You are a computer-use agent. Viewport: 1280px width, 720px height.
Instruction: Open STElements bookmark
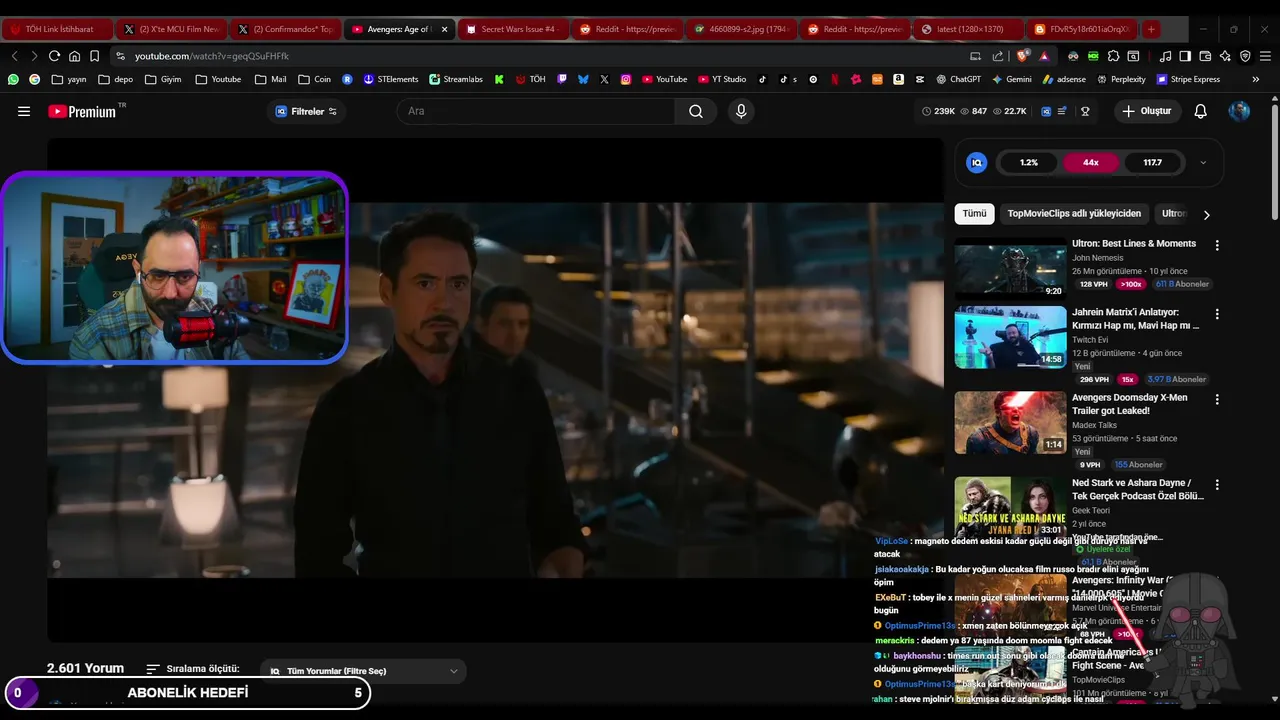coord(391,79)
